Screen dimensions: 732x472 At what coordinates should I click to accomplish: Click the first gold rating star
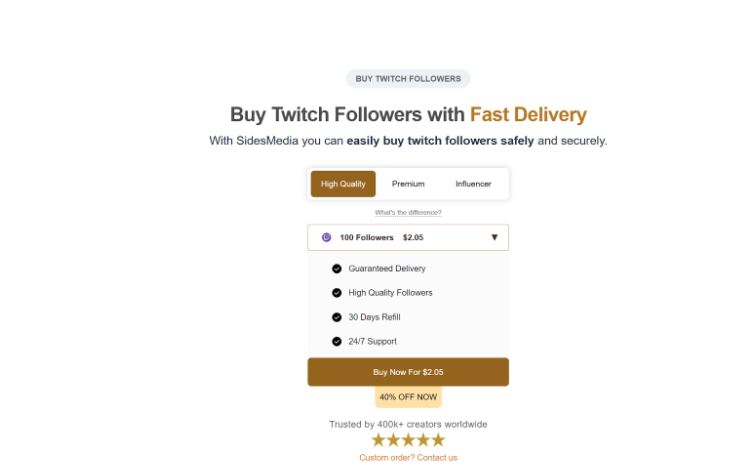pos(379,440)
